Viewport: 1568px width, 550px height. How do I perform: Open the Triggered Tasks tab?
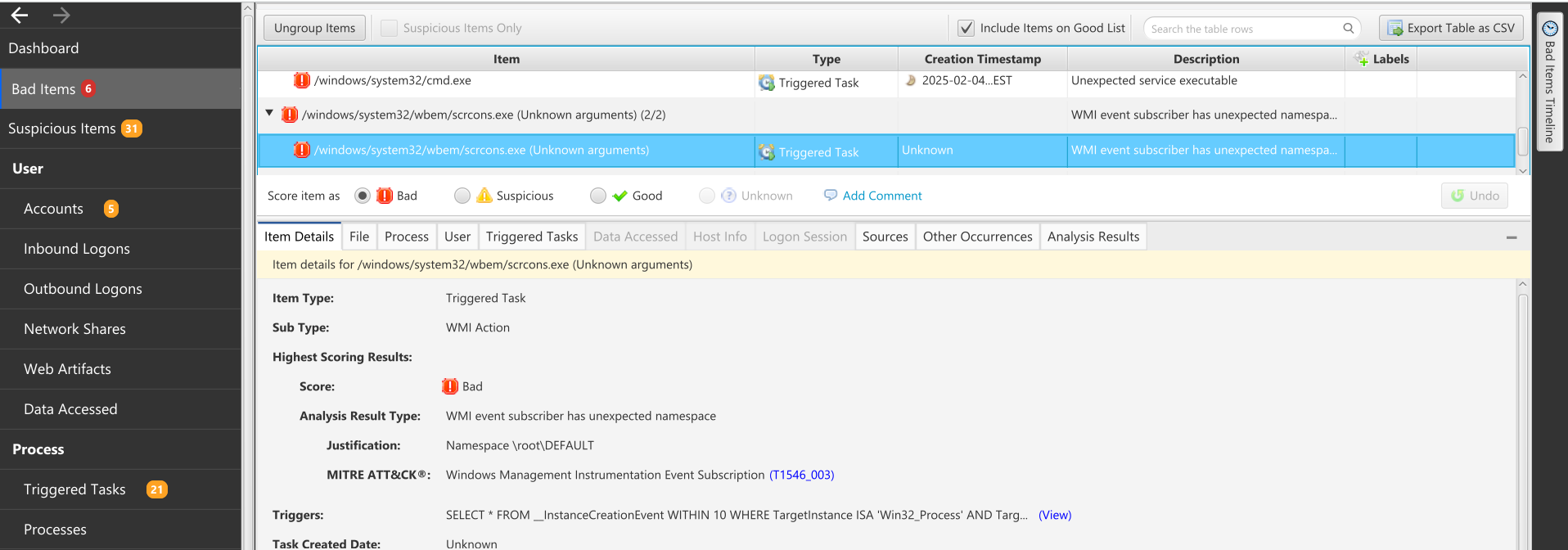point(532,237)
